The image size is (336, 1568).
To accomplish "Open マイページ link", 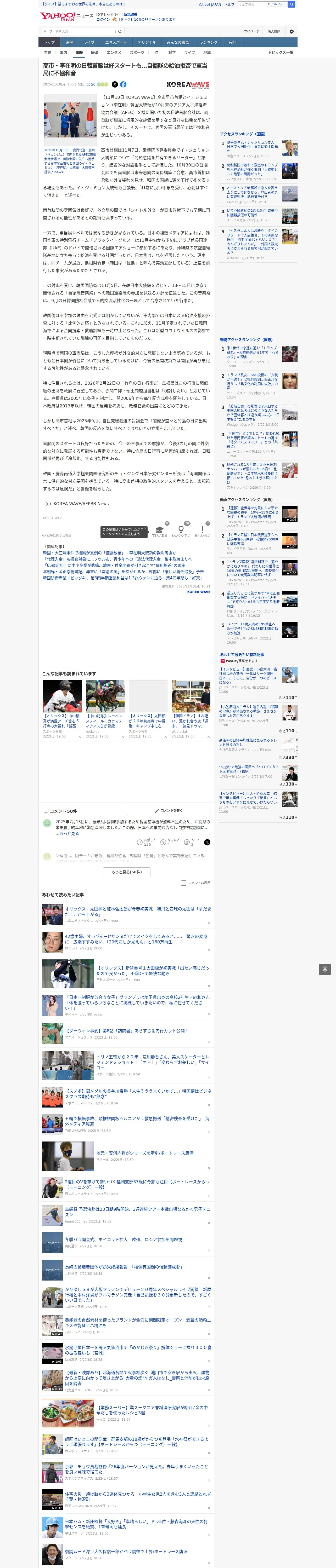I will point(252,31).
